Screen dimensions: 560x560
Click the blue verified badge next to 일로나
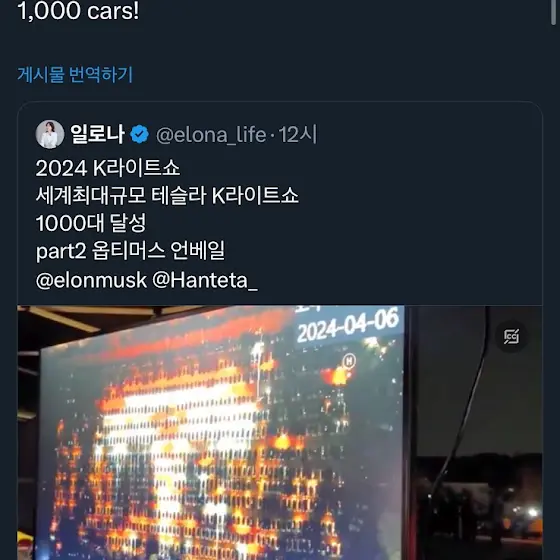tap(139, 135)
